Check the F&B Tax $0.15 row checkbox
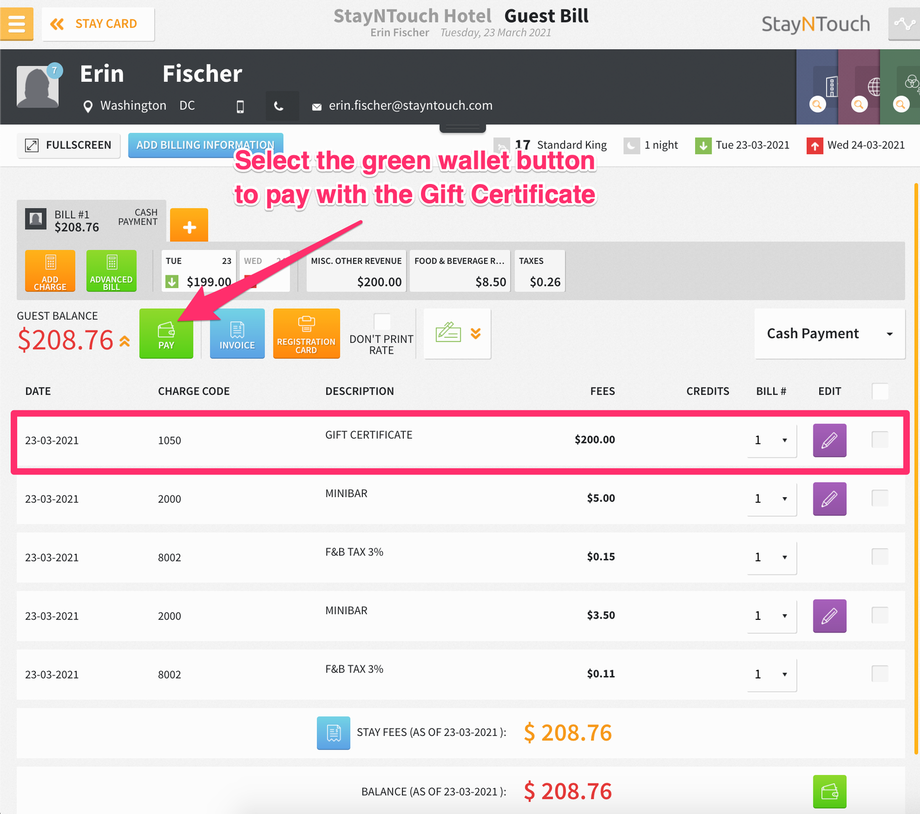Screen dimensions: 920x814 [x=880, y=556]
